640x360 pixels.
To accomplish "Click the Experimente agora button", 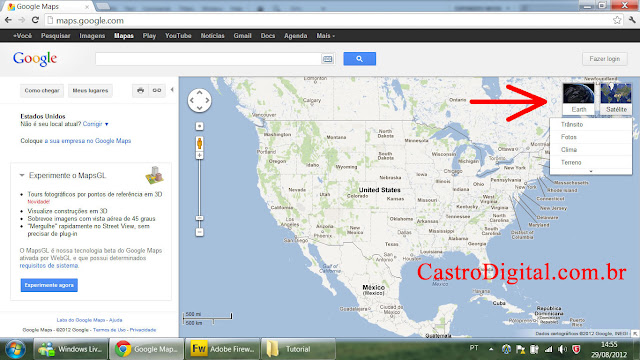I will click(49, 285).
